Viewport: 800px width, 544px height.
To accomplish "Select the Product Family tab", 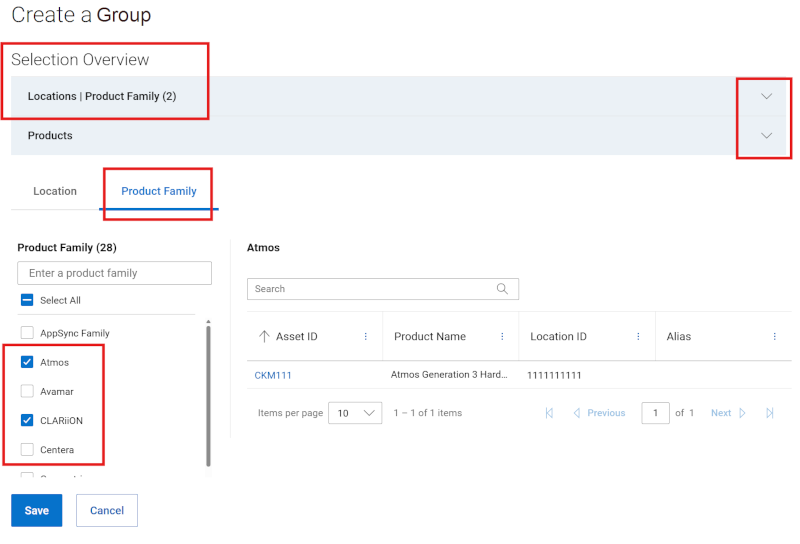I will pos(159,191).
